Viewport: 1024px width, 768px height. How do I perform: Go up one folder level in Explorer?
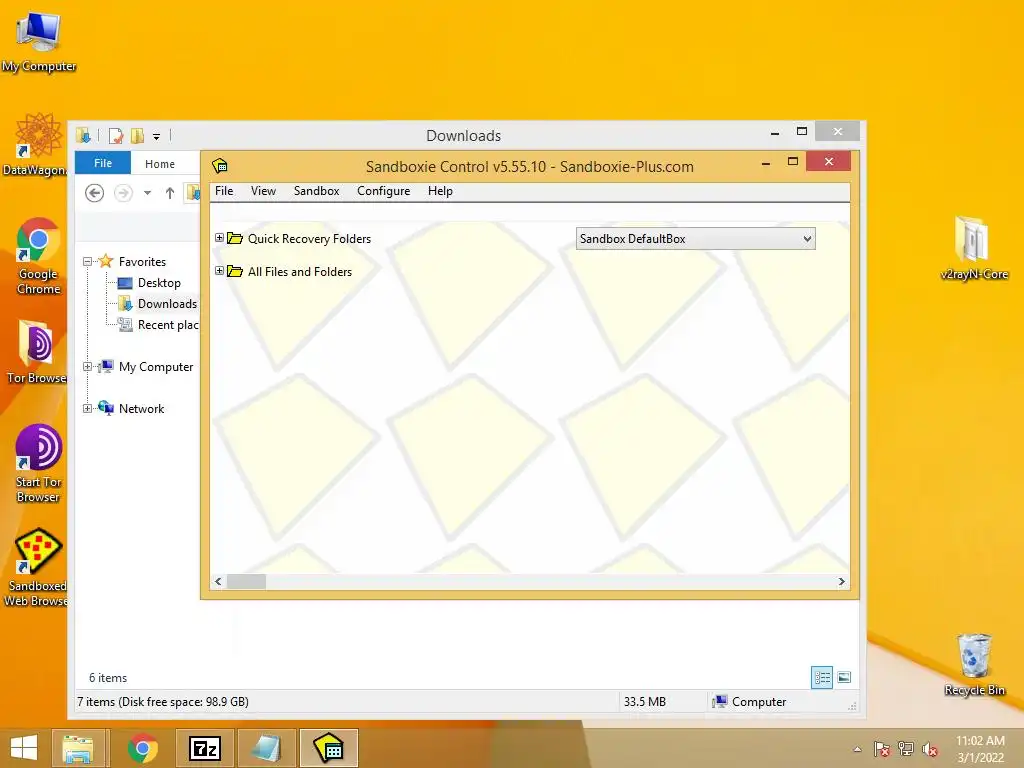click(x=170, y=193)
